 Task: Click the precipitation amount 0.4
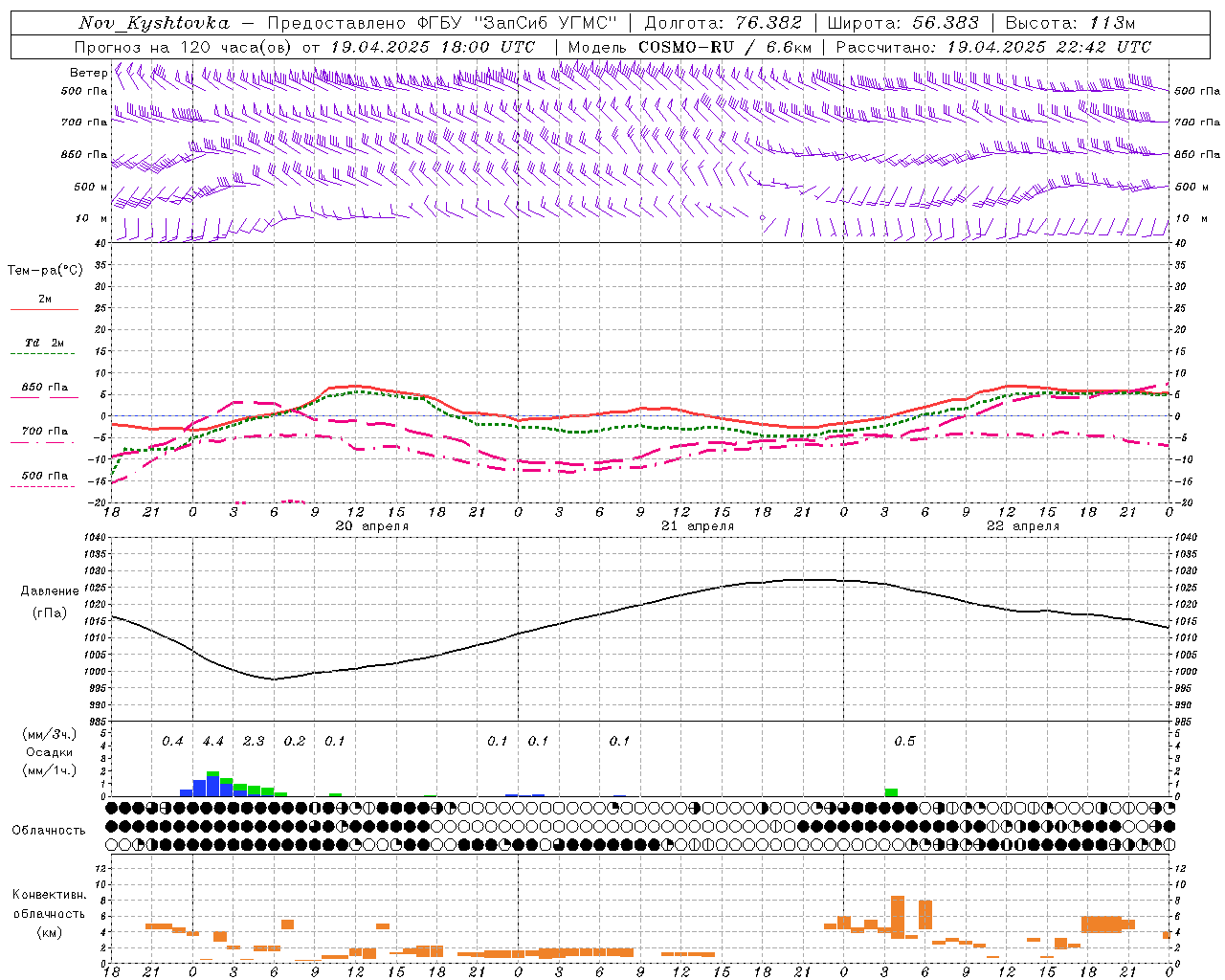pos(172,742)
